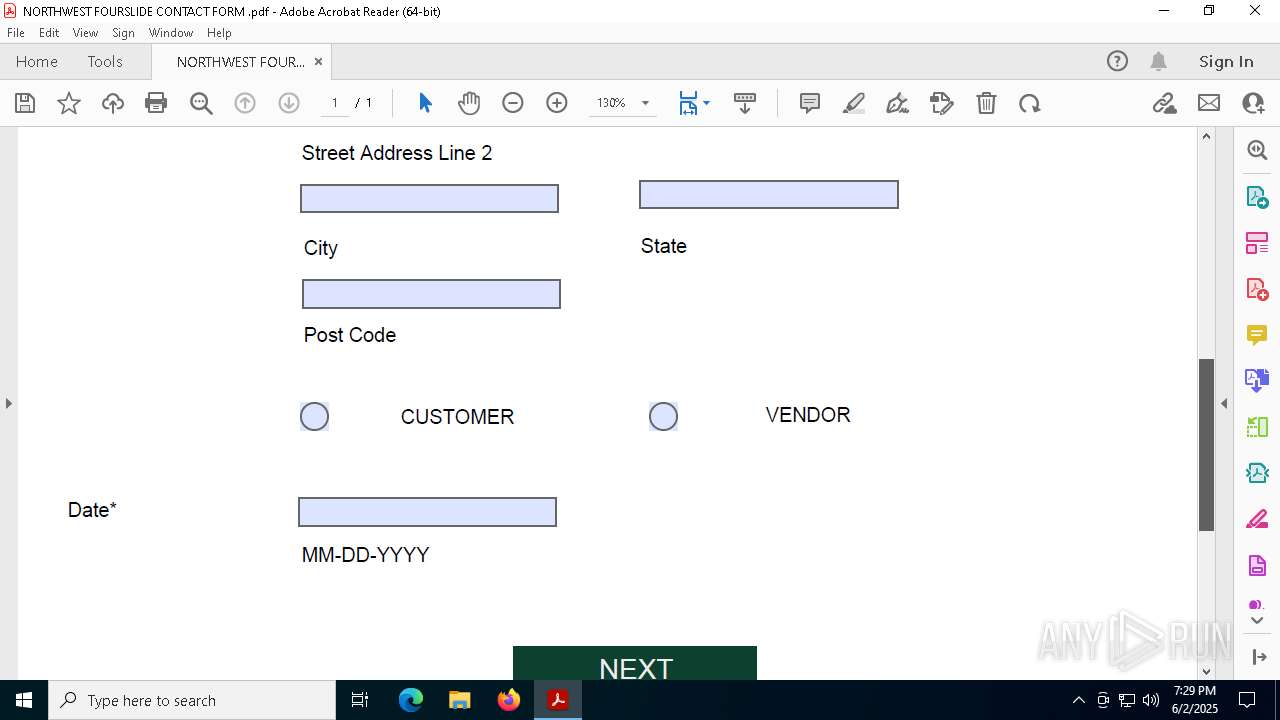Image resolution: width=1280 pixels, height=720 pixels.
Task: Switch to the Tools tab
Action: (105, 61)
